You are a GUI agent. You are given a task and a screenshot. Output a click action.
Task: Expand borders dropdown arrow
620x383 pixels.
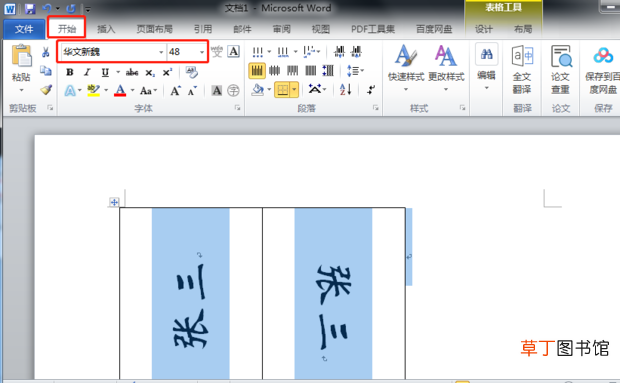pyautogui.click(x=294, y=90)
